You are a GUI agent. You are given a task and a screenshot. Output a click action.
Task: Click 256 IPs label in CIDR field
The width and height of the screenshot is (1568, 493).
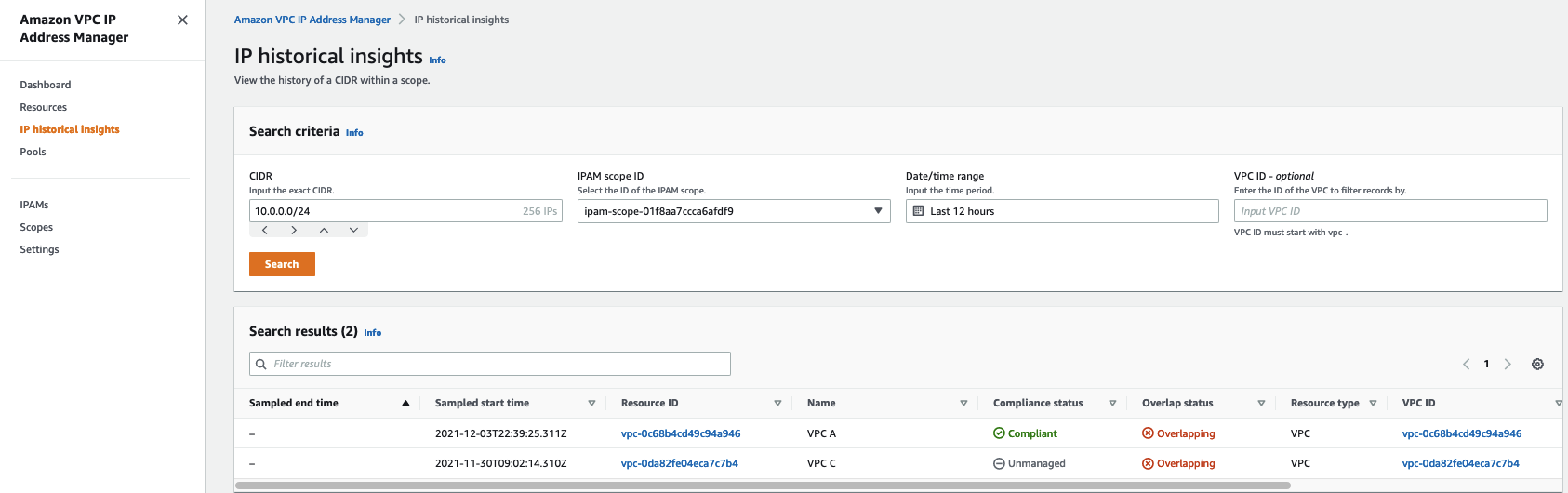(540, 211)
